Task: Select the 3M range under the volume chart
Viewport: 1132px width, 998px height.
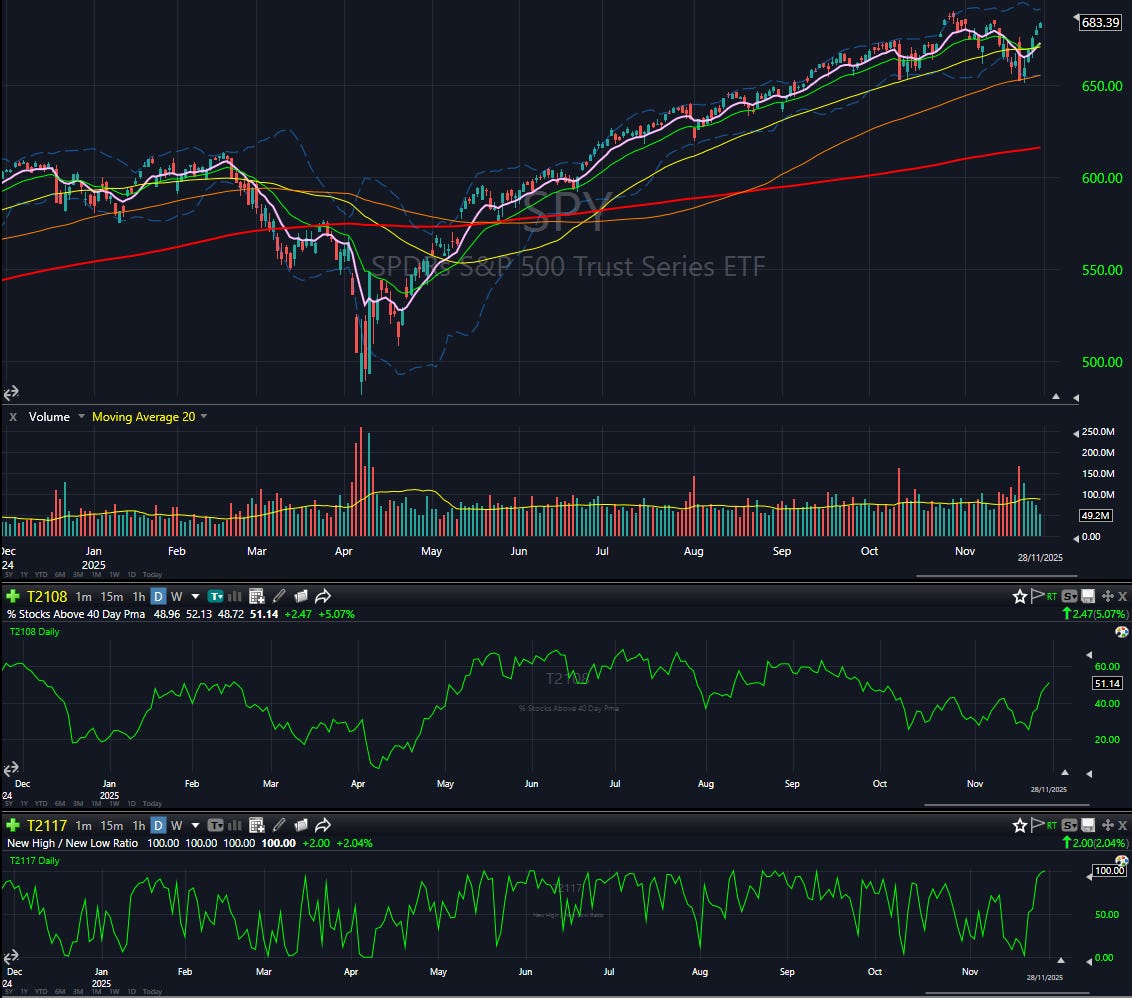Action: click(x=78, y=575)
